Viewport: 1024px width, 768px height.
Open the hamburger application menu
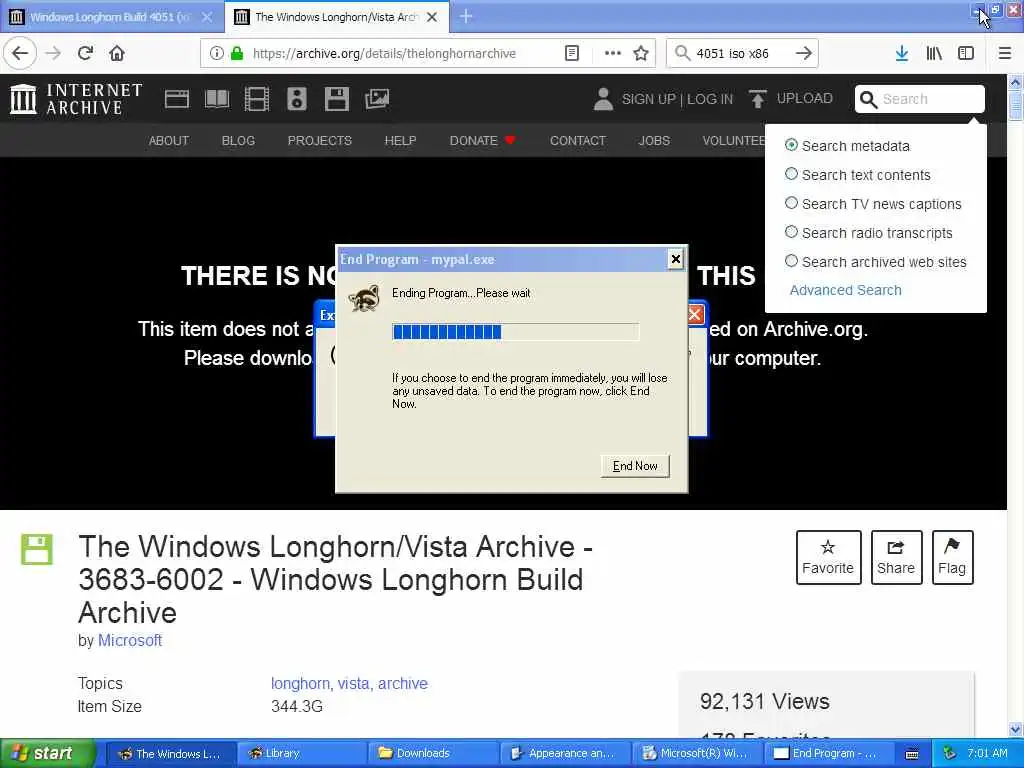(1005, 54)
